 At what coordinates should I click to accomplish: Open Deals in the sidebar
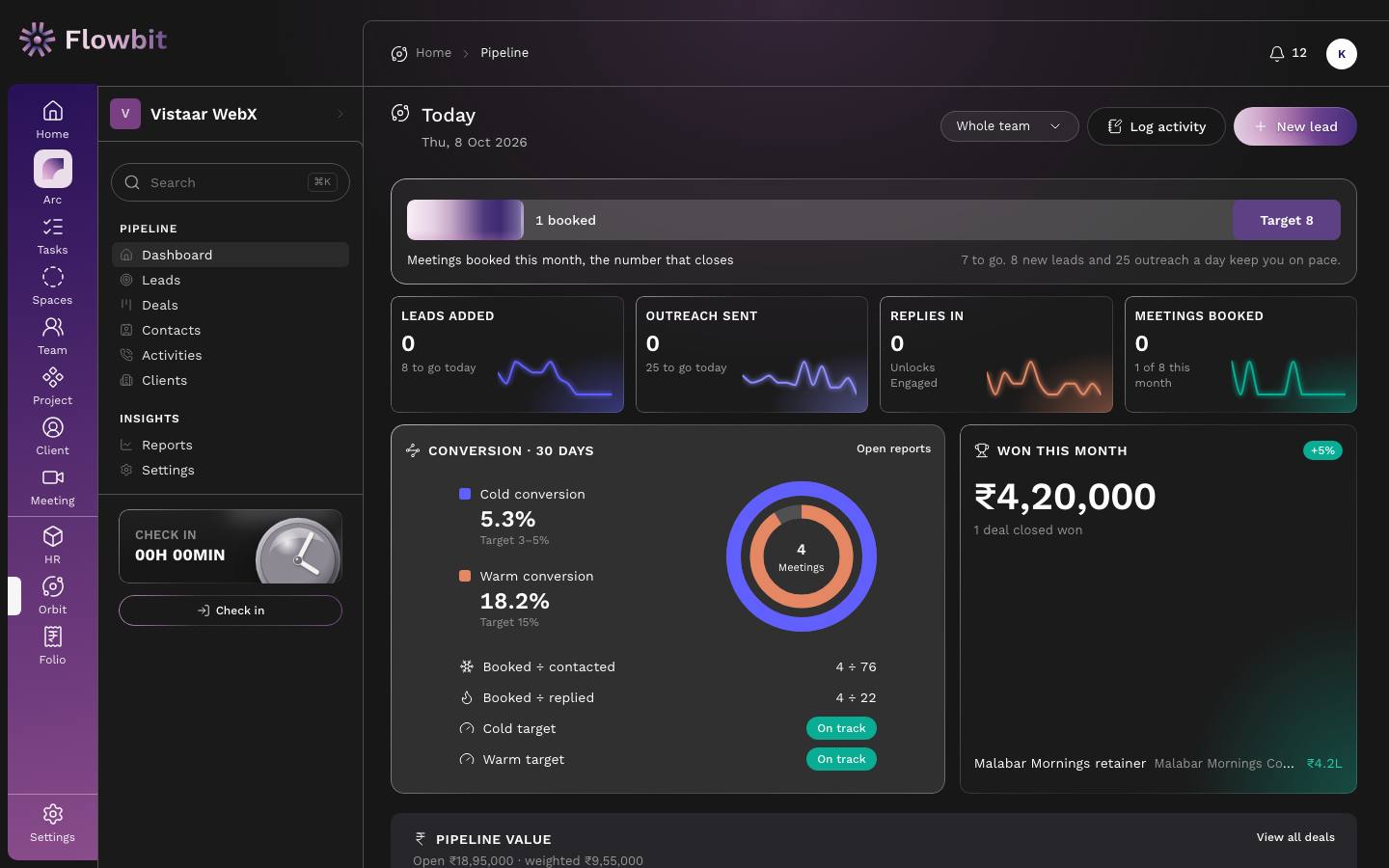point(231,305)
